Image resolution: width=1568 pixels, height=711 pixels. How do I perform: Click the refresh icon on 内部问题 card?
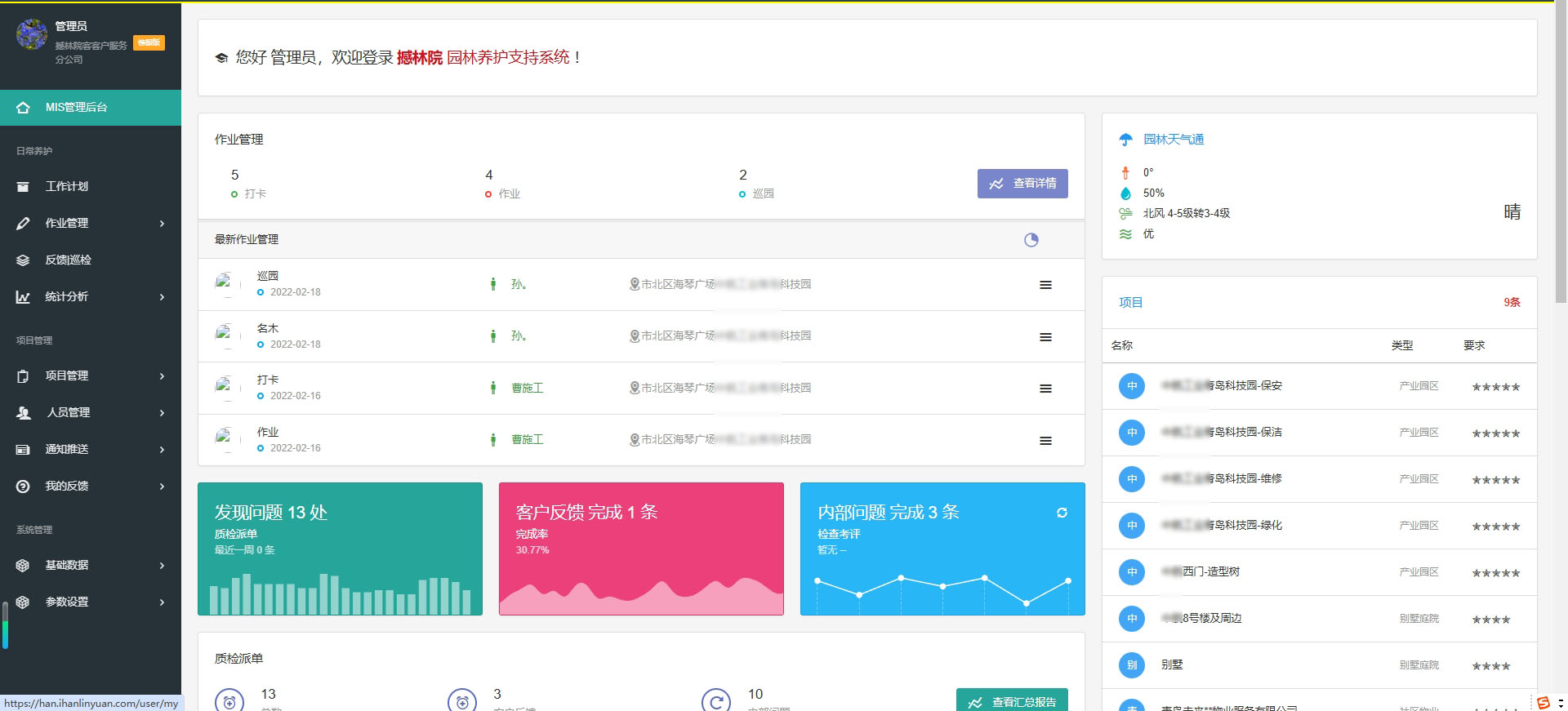pos(1062,513)
